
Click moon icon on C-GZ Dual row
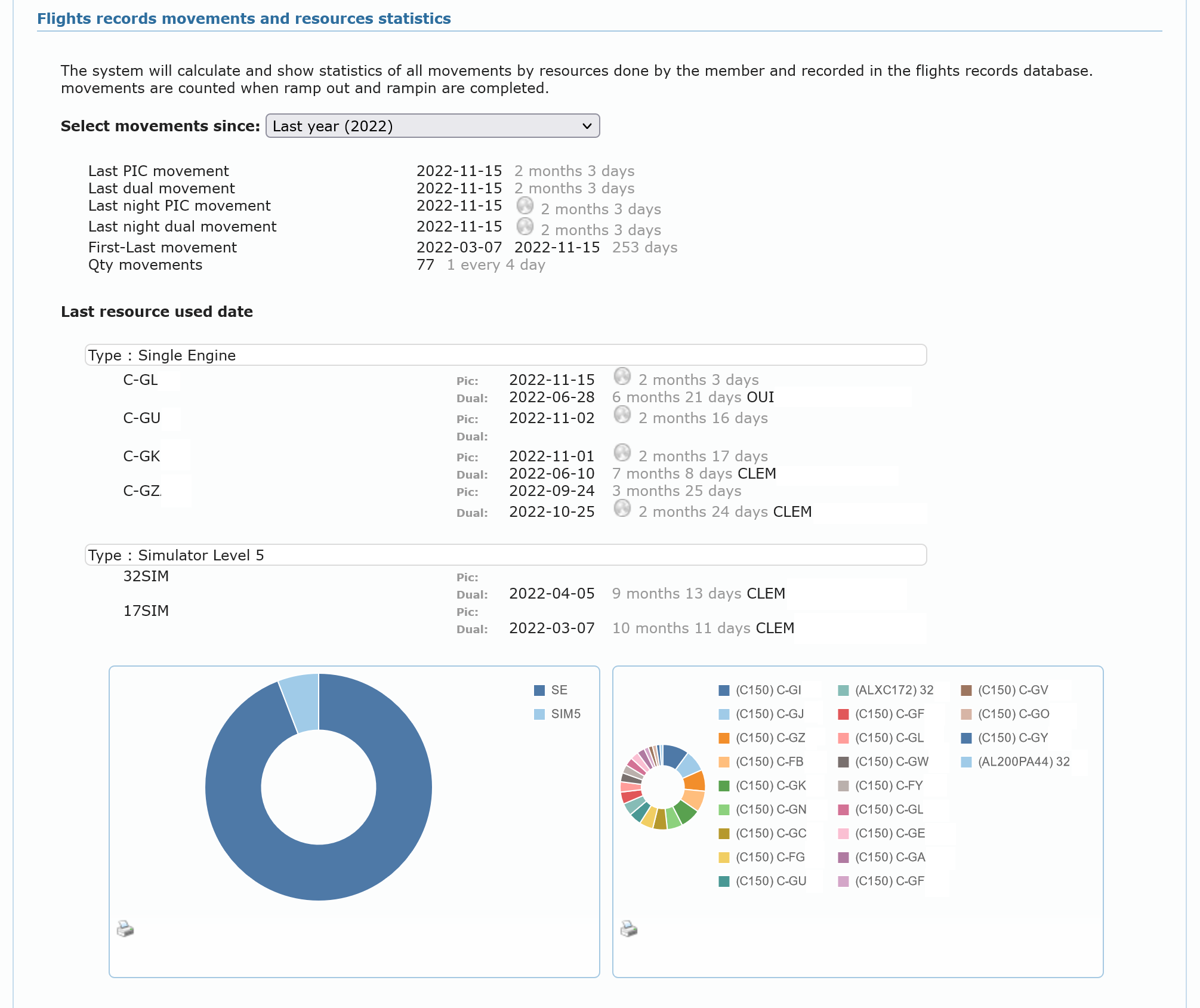tap(622, 508)
